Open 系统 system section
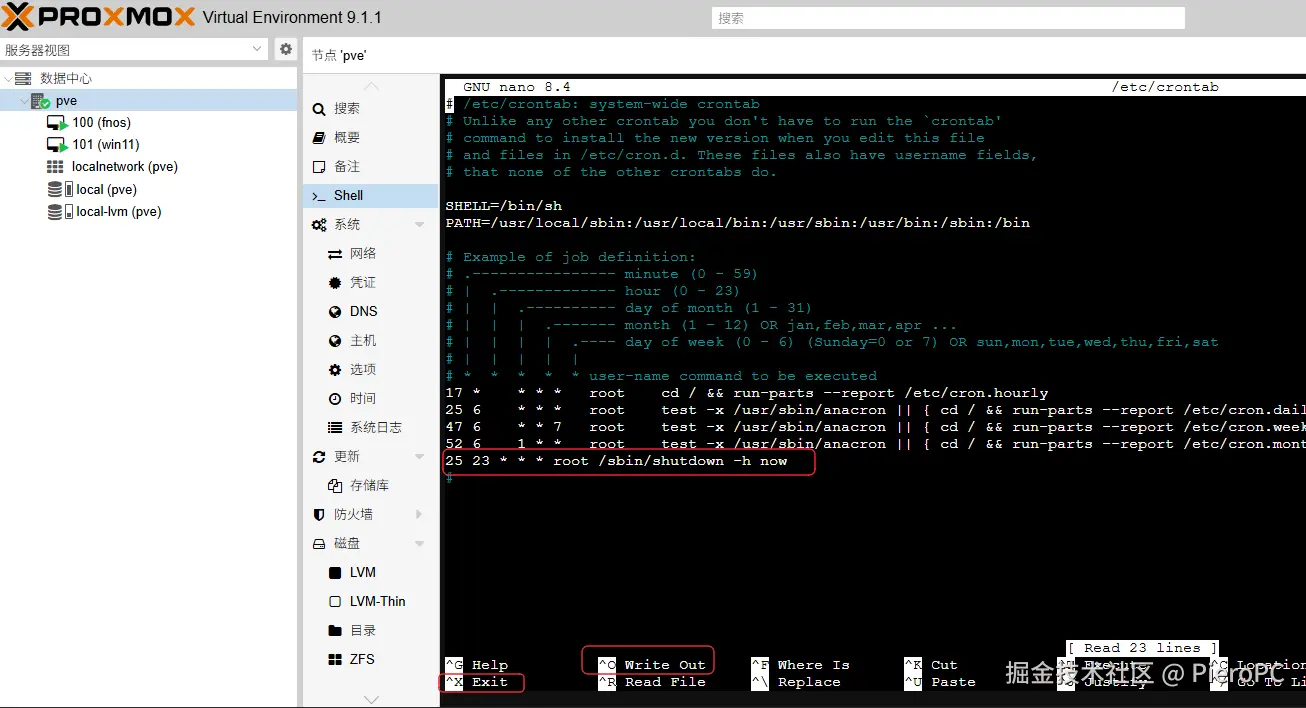The width and height of the screenshot is (1306, 708). 346,224
